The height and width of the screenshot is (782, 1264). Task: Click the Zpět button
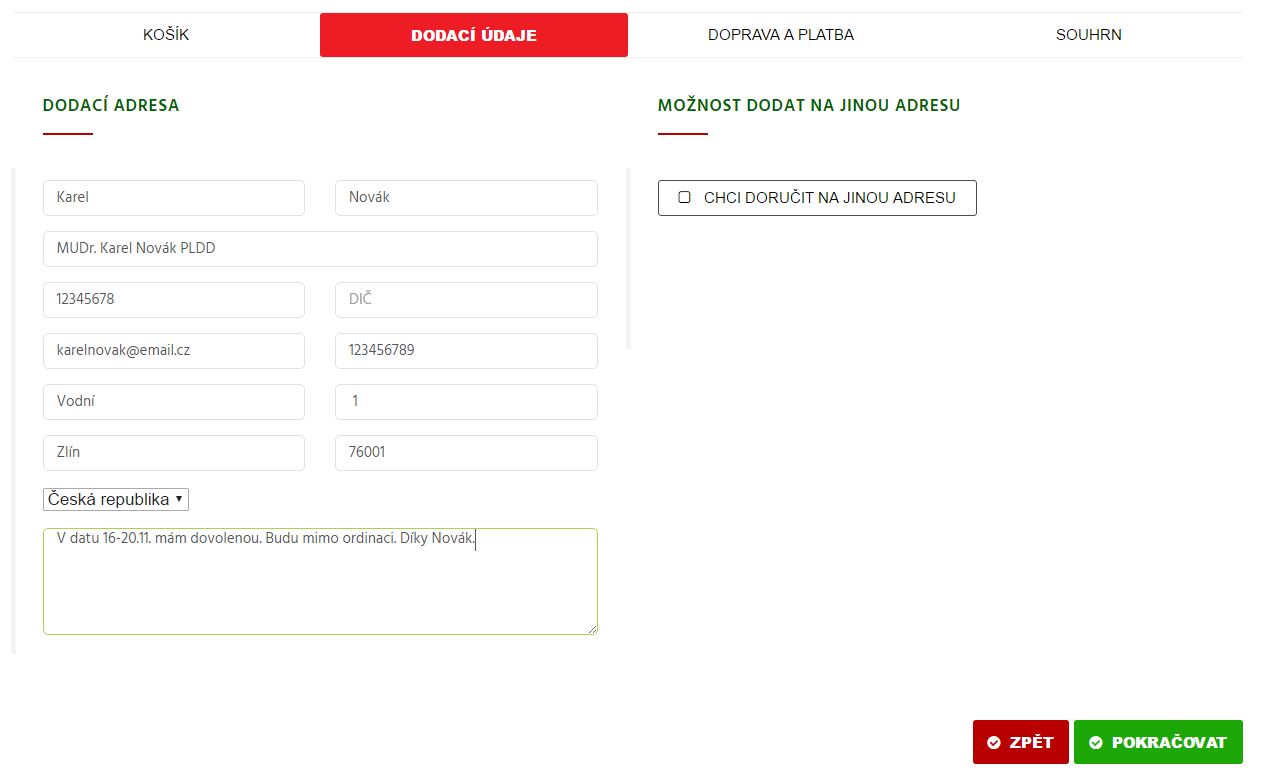coord(1021,742)
